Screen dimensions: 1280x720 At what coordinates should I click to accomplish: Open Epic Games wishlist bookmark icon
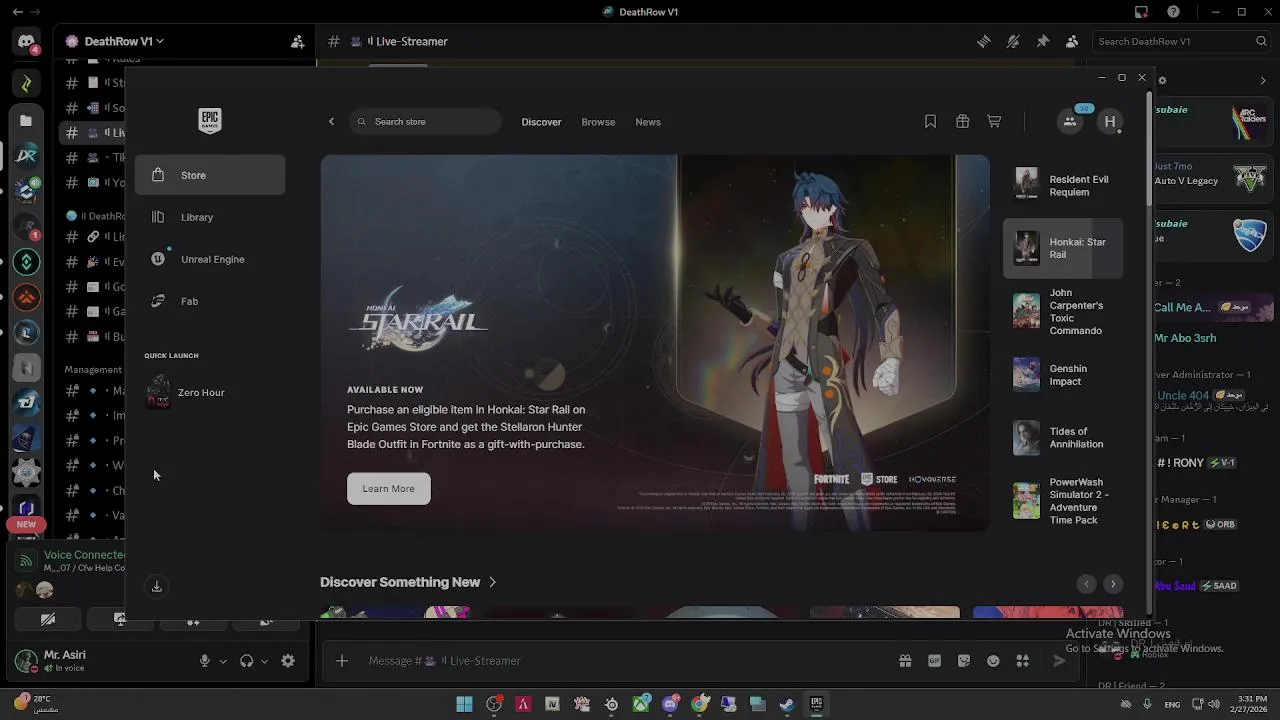(x=930, y=121)
